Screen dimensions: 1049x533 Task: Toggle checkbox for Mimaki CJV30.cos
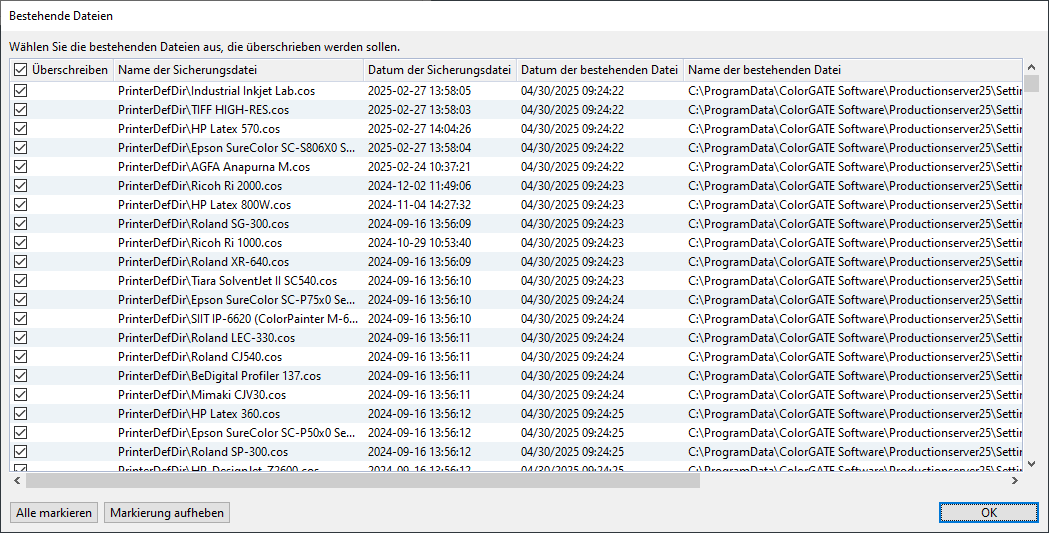[x=20, y=395]
